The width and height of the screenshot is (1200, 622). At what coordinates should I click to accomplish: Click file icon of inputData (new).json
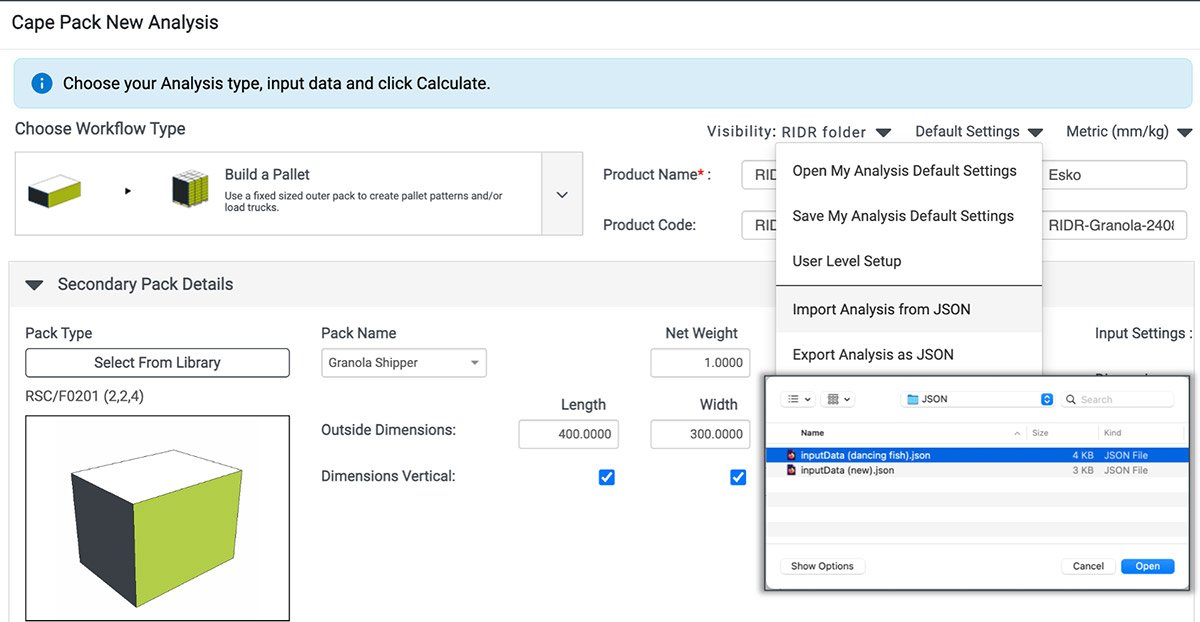pos(791,470)
